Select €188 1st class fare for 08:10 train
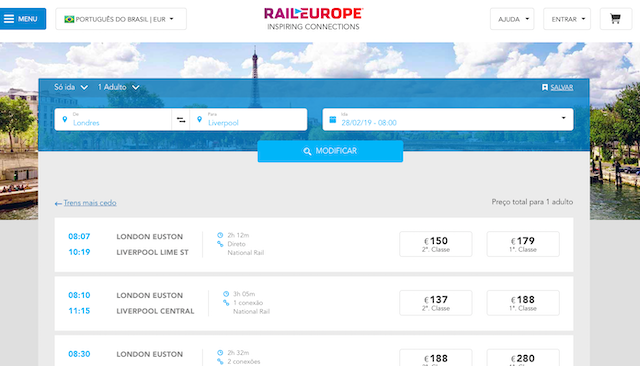640x366 pixels. pos(523,303)
